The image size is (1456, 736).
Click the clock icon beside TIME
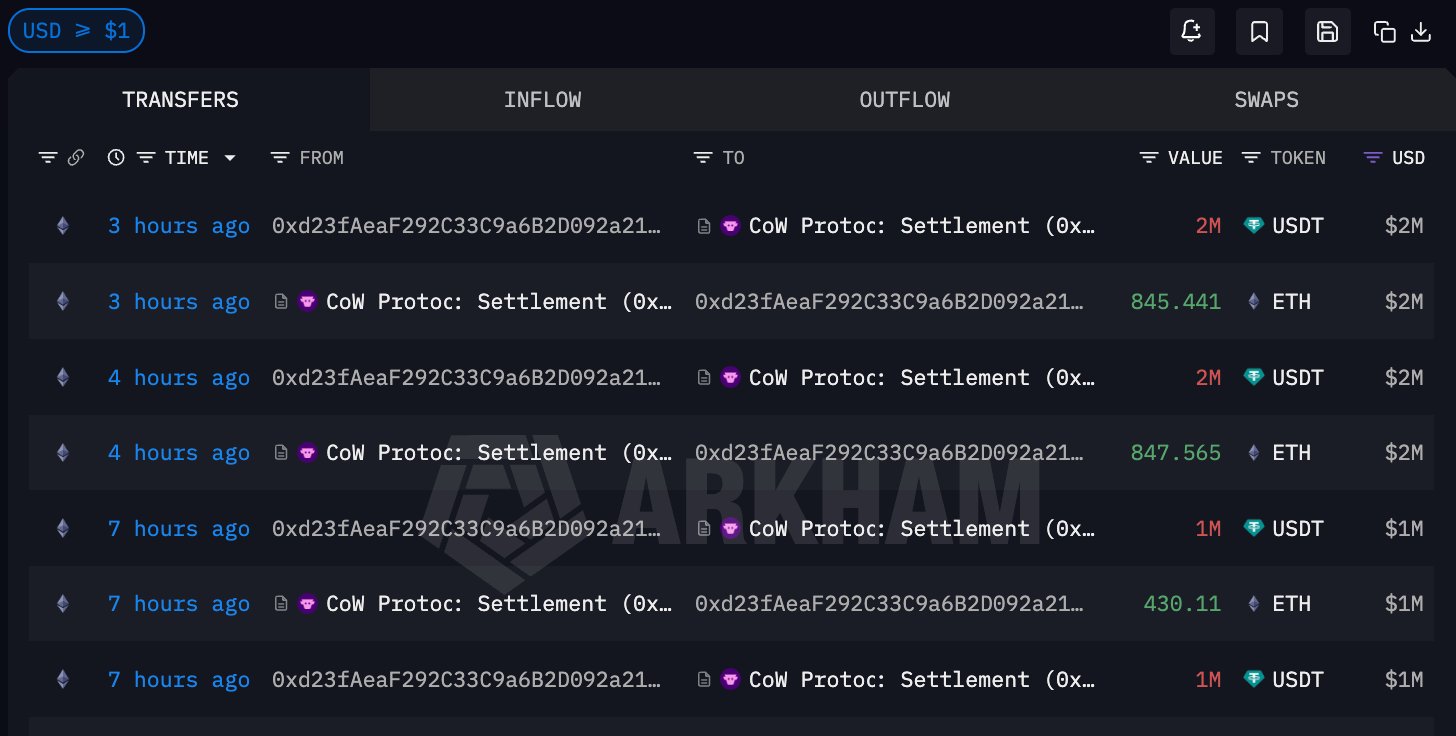click(116, 158)
